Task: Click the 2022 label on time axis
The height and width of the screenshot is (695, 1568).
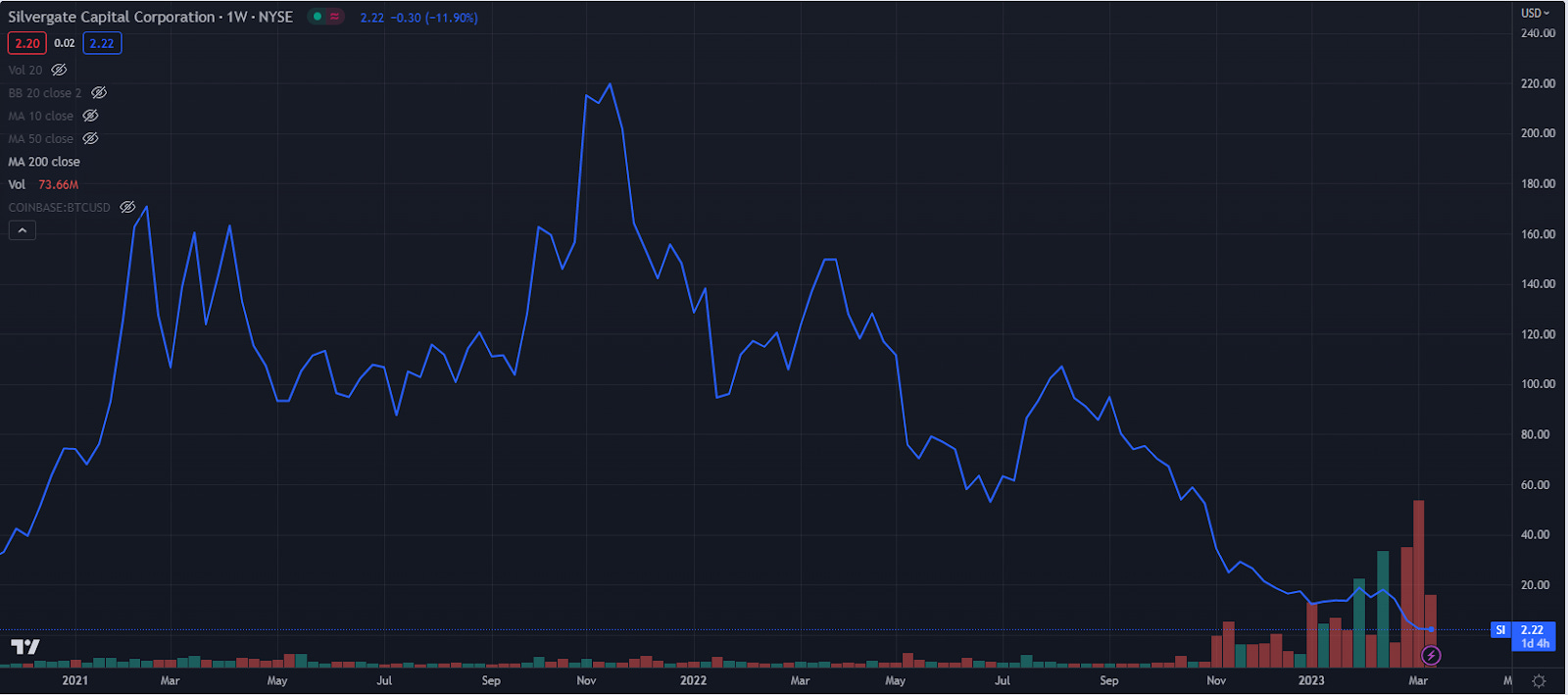Action: pos(693,680)
